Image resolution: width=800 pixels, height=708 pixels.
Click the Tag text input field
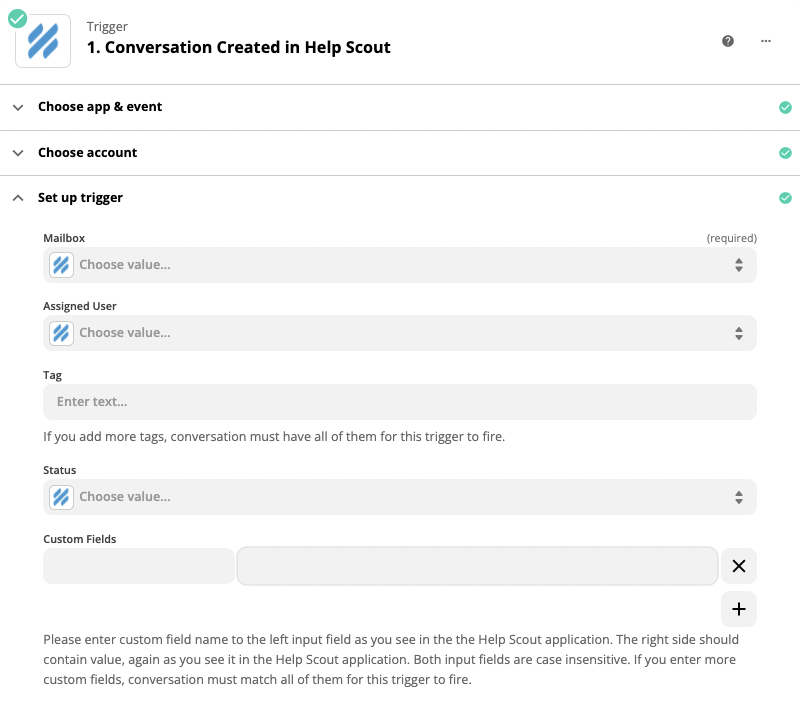[399, 402]
